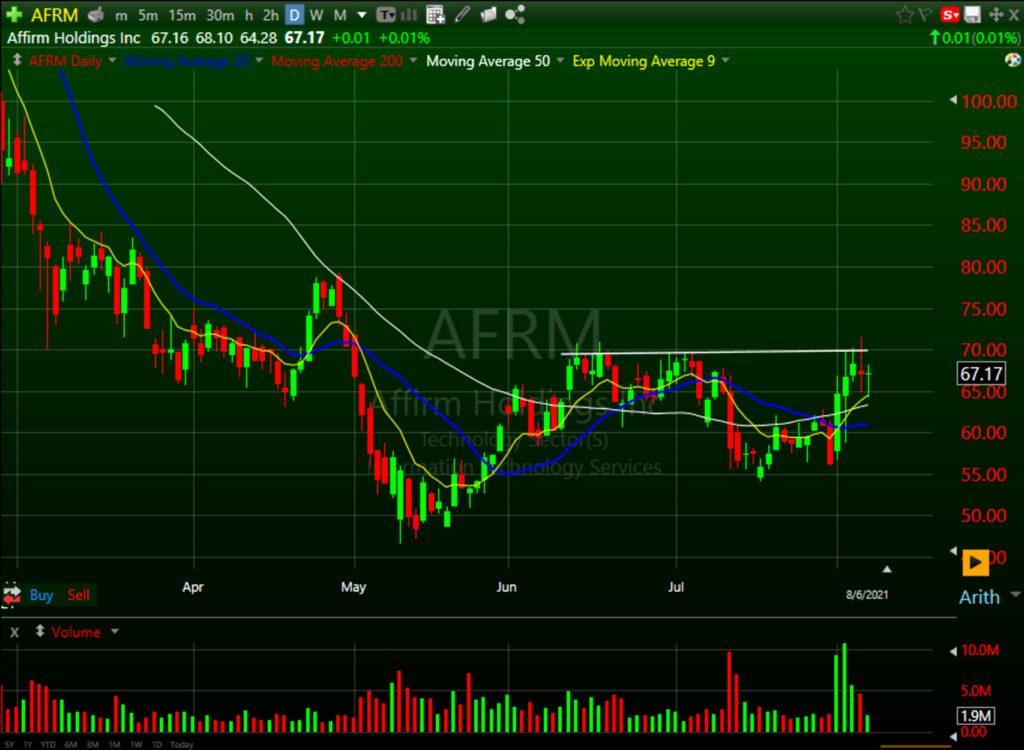
Task: Click the AFRM Daily plot label
Action: click(65, 61)
